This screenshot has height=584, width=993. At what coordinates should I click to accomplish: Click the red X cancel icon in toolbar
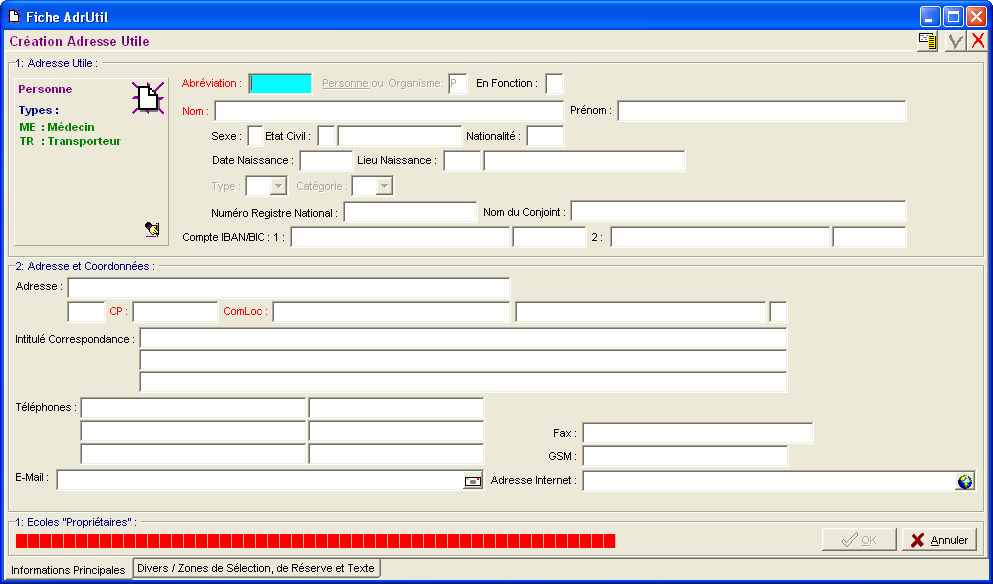tap(978, 41)
